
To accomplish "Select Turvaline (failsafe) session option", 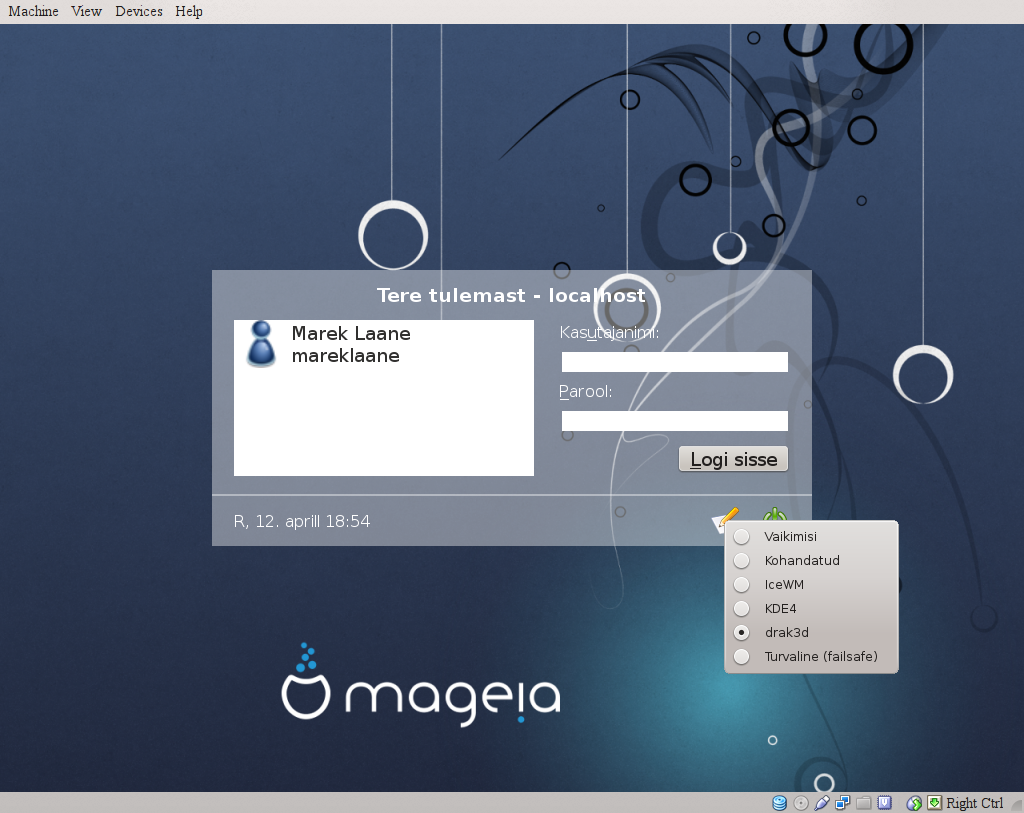I will (x=811, y=656).
